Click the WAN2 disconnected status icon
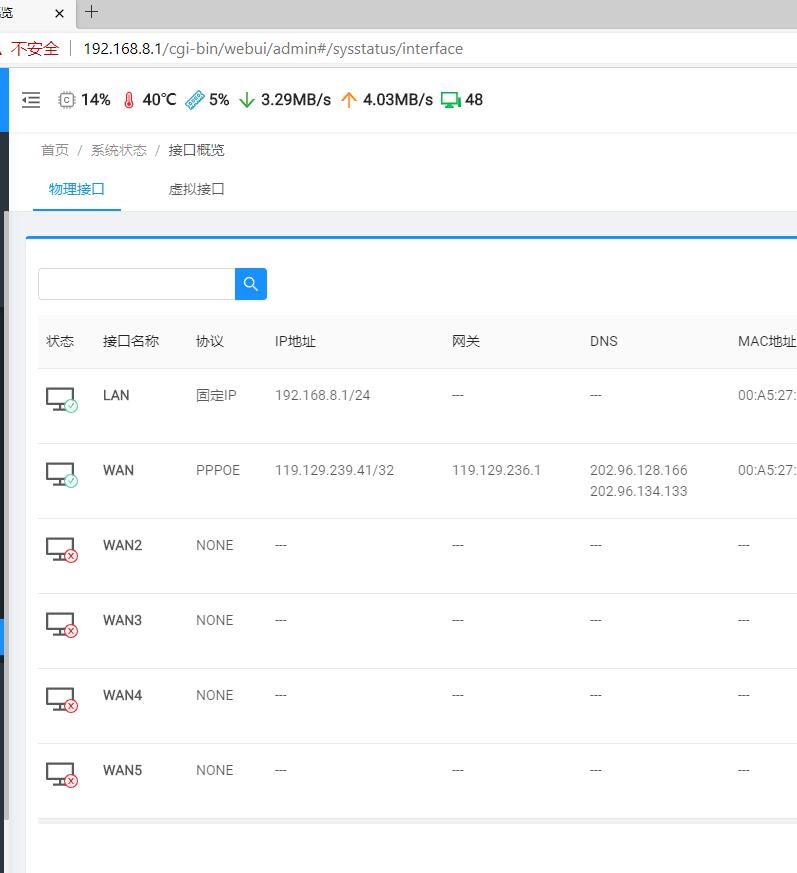The width and height of the screenshot is (797, 873). click(x=61, y=550)
